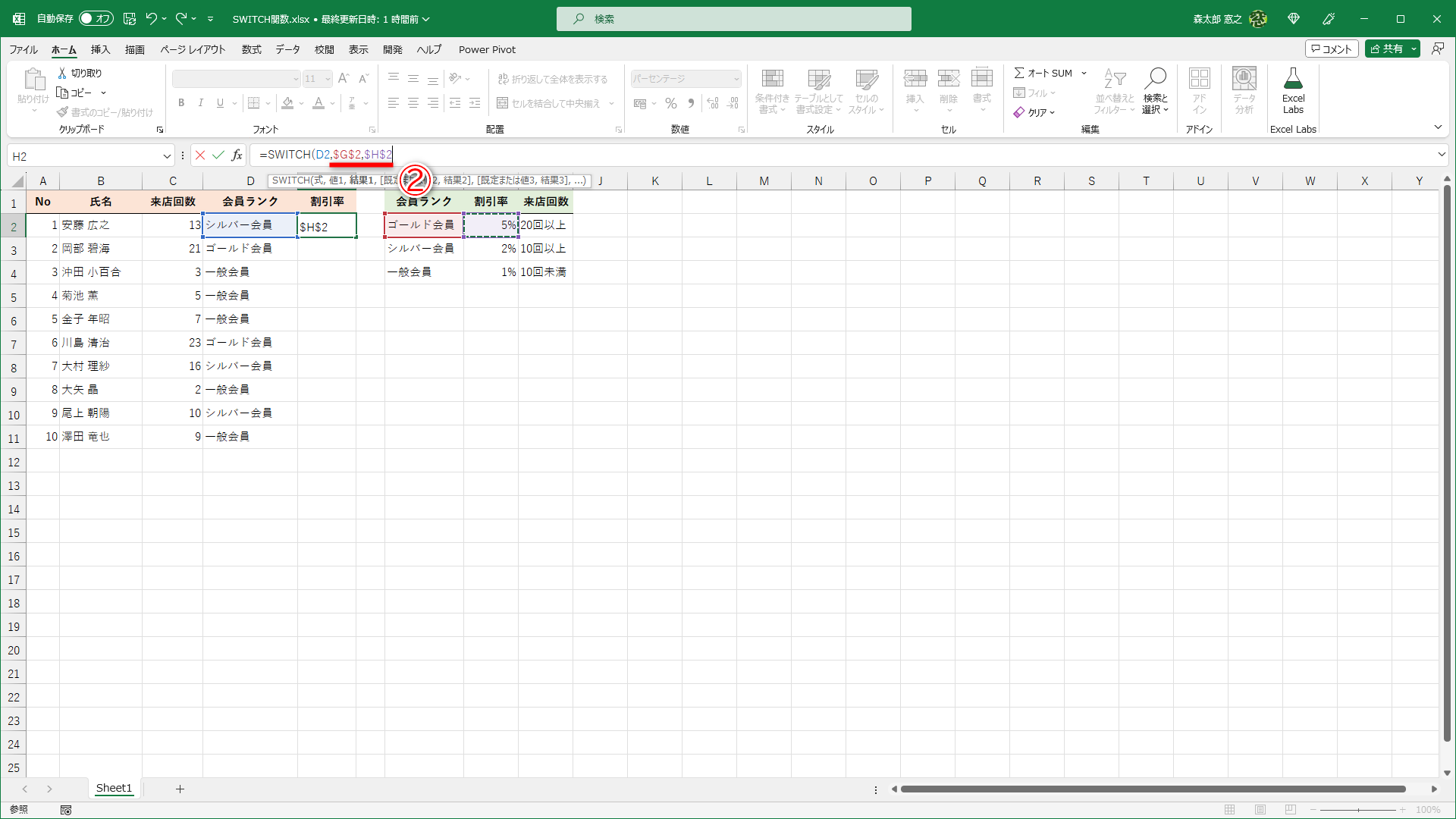Open the データ (Data) ribbon tab
Image resolution: width=1456 pixels, height=819 pixels.
tap(287, 49)
